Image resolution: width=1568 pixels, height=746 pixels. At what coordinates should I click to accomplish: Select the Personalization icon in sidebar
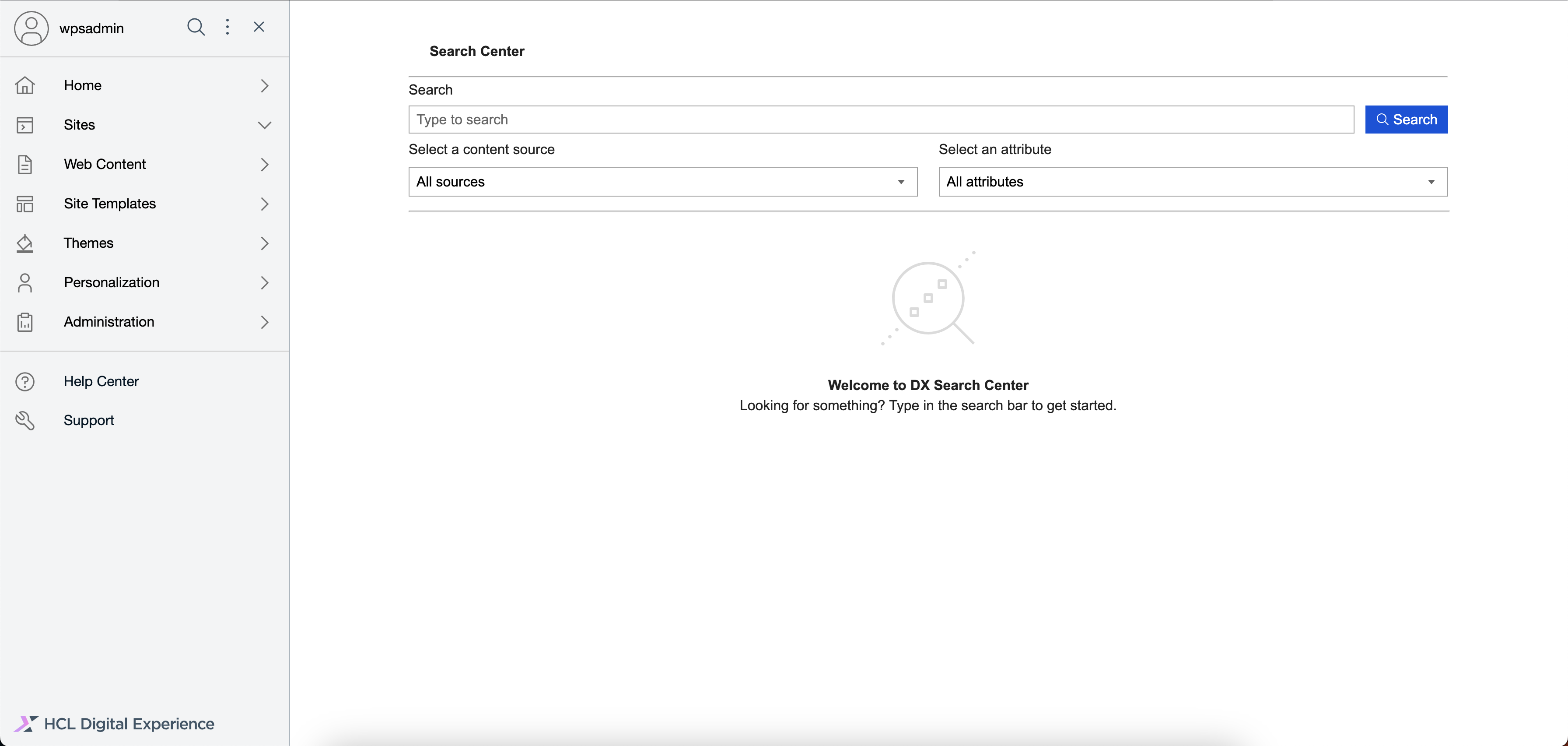25,282
